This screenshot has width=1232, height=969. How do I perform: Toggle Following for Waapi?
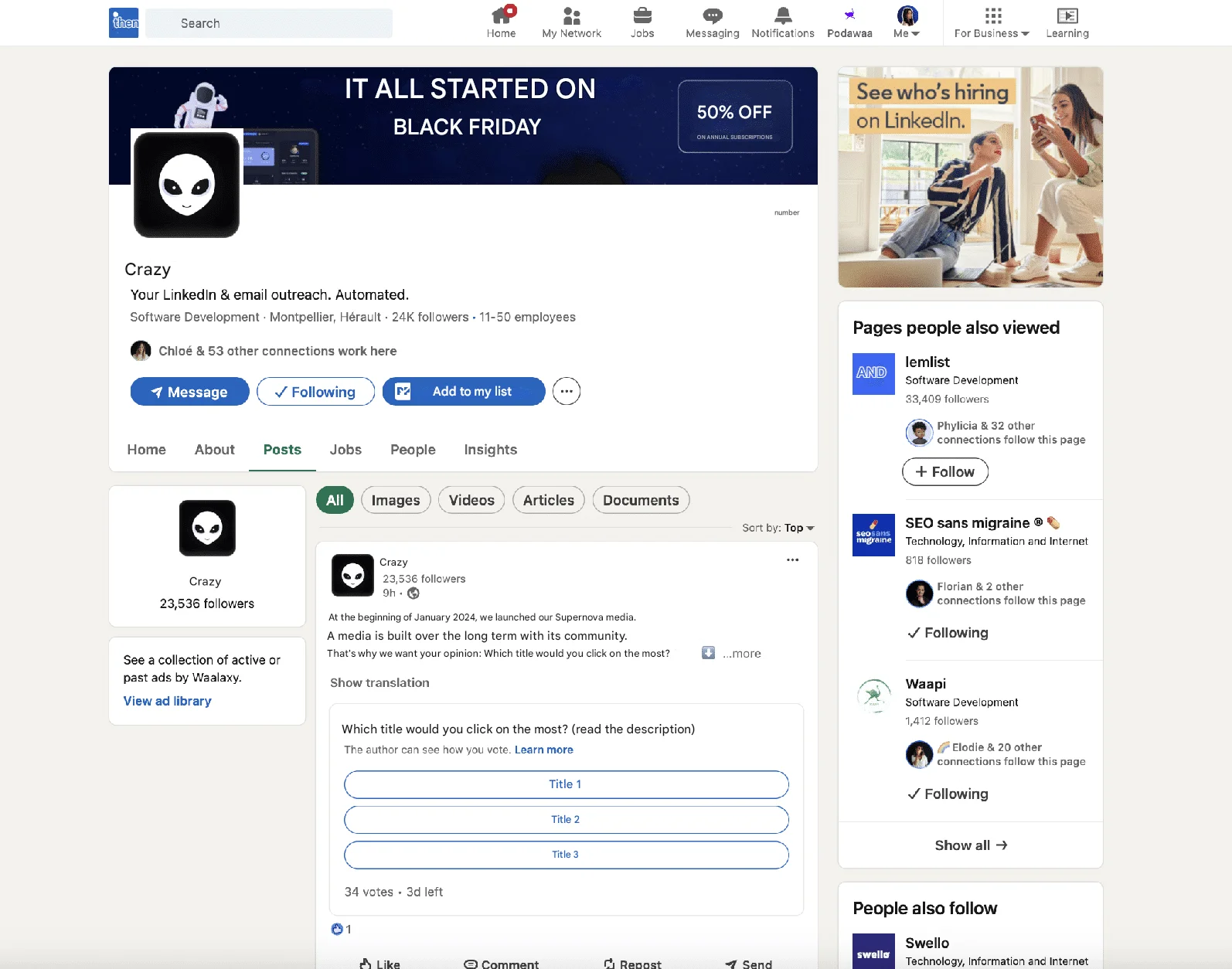click(x=948, y=794)
